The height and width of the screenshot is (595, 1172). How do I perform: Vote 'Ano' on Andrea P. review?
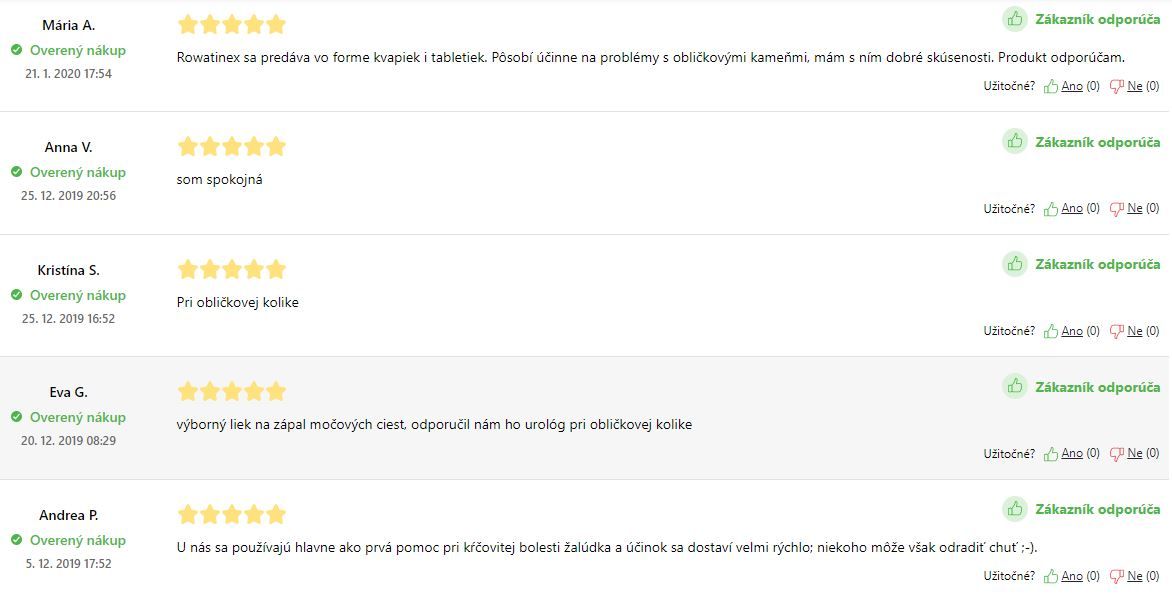click(x=1072, y=576)
